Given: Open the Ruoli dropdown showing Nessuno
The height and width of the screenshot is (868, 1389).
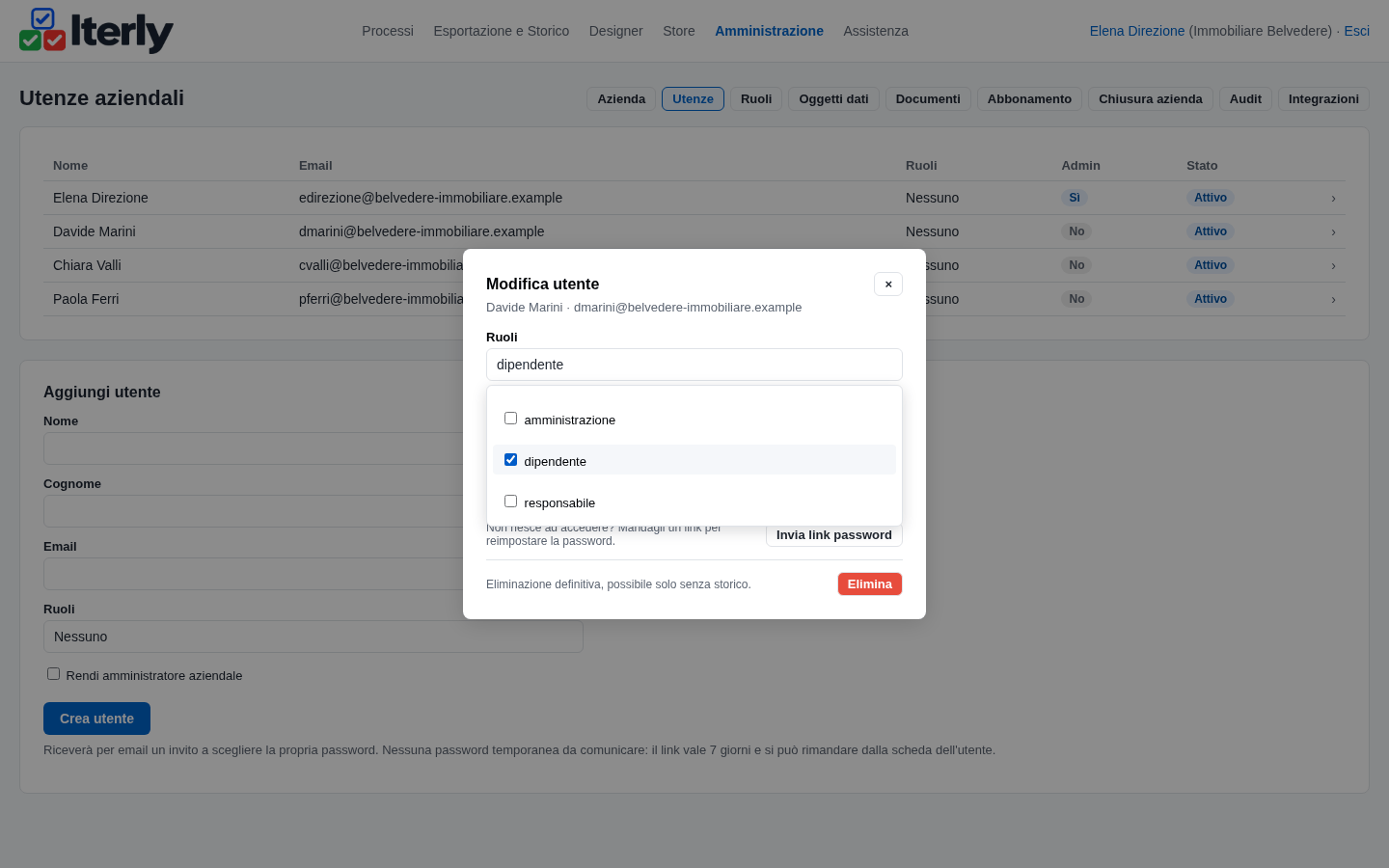Looking at the screenshot, I should point(313,637).
